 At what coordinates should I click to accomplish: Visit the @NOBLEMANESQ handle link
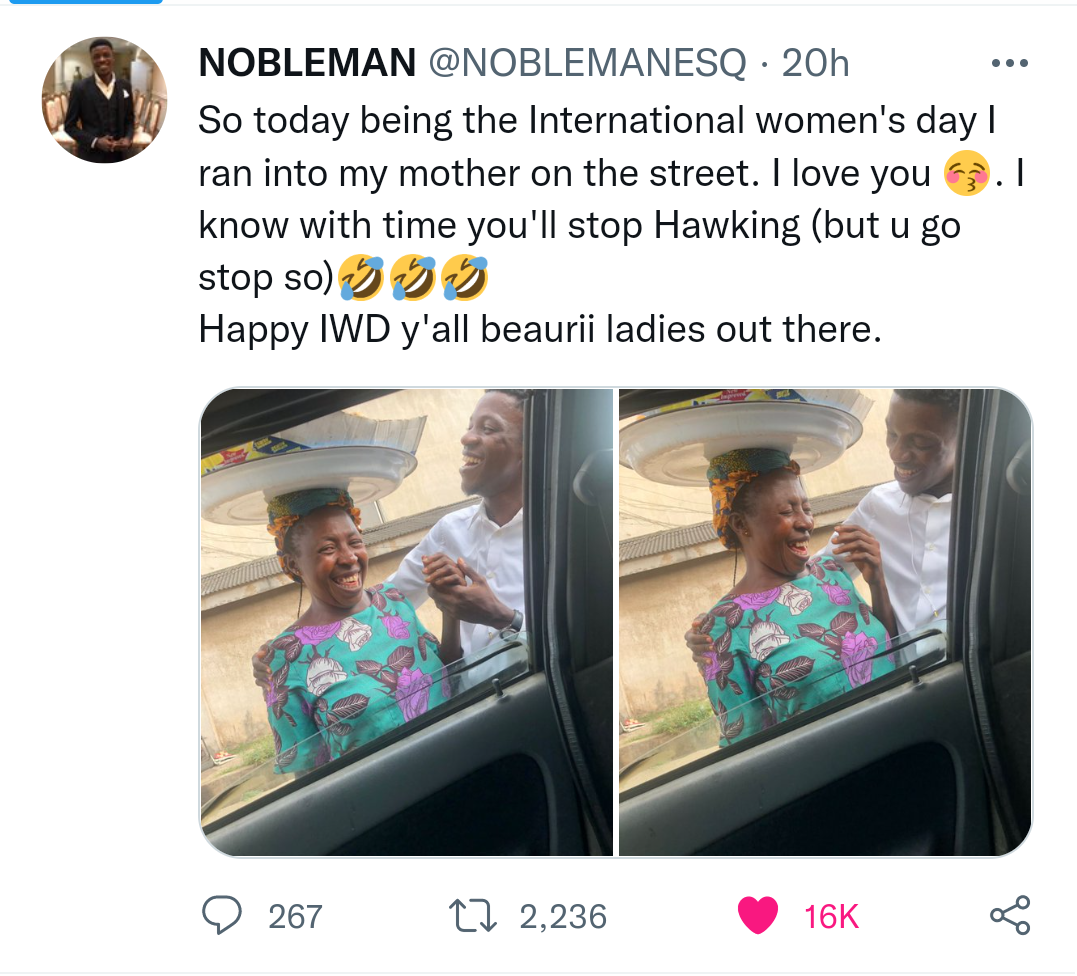coord(587,64)
